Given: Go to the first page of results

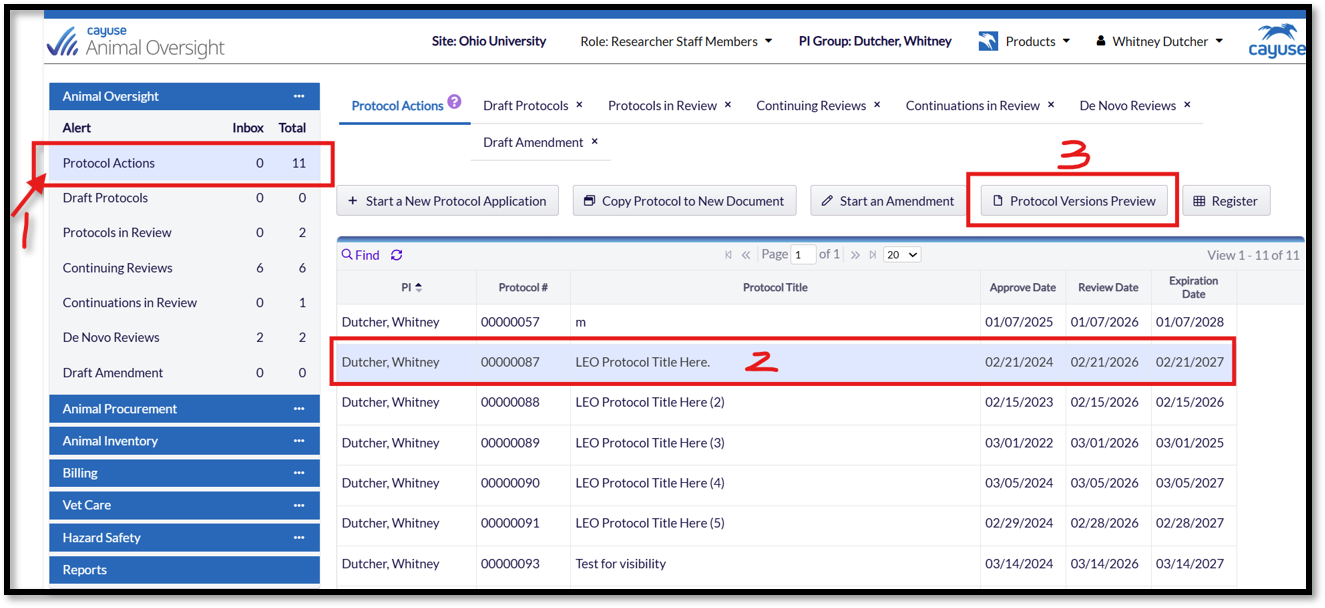Looking at the screenshot, I should point(728,255).
